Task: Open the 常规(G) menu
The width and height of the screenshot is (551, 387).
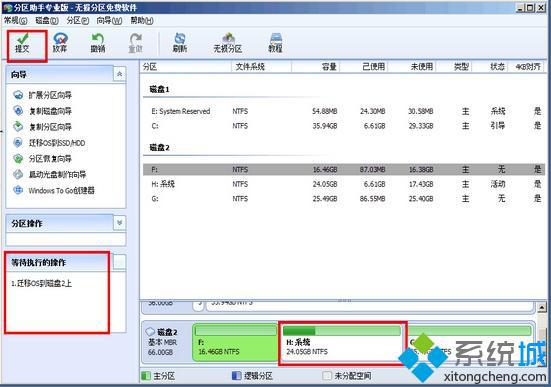Action: point(15,21)
